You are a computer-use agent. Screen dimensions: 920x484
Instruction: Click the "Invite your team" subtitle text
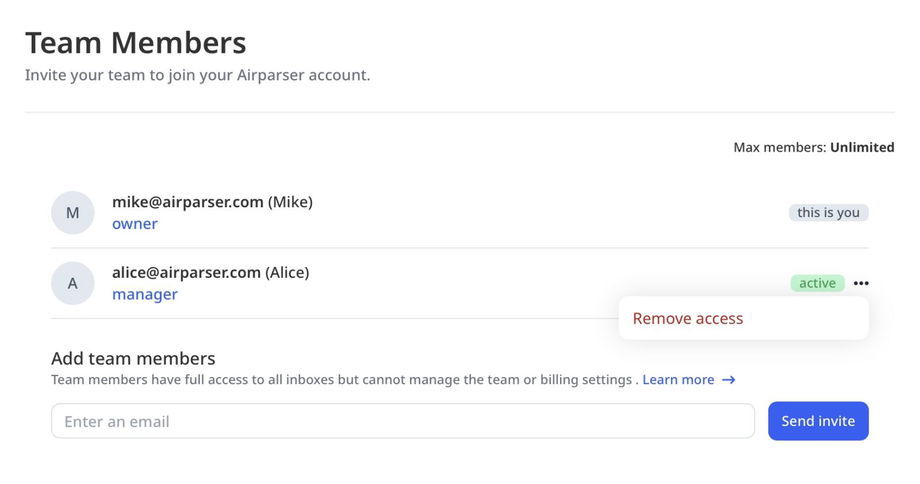[x=197, y=75]
